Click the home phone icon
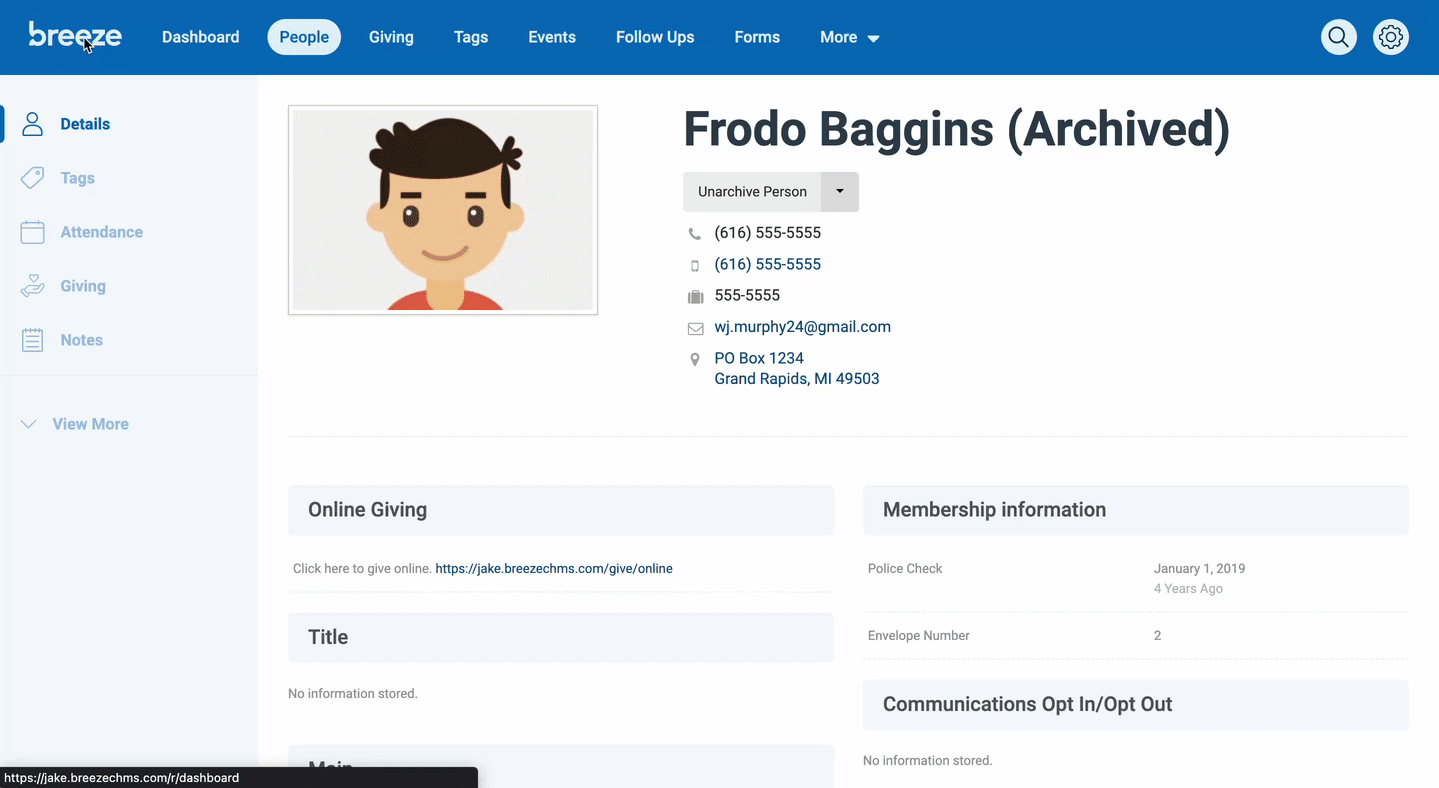 coord(695,234)
